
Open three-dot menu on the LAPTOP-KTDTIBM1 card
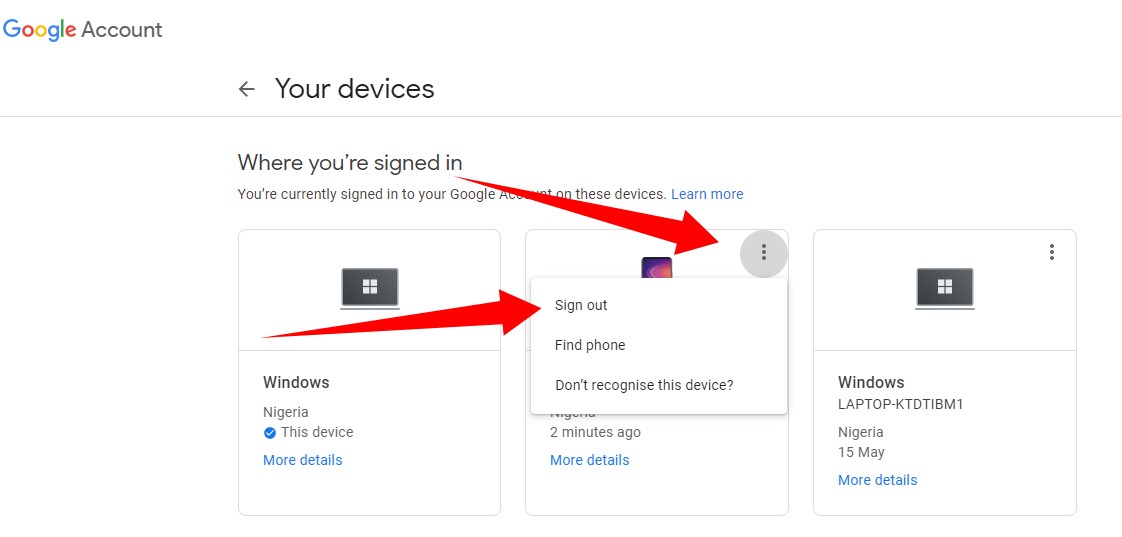pyautogui.click(x=1051, y=252)
